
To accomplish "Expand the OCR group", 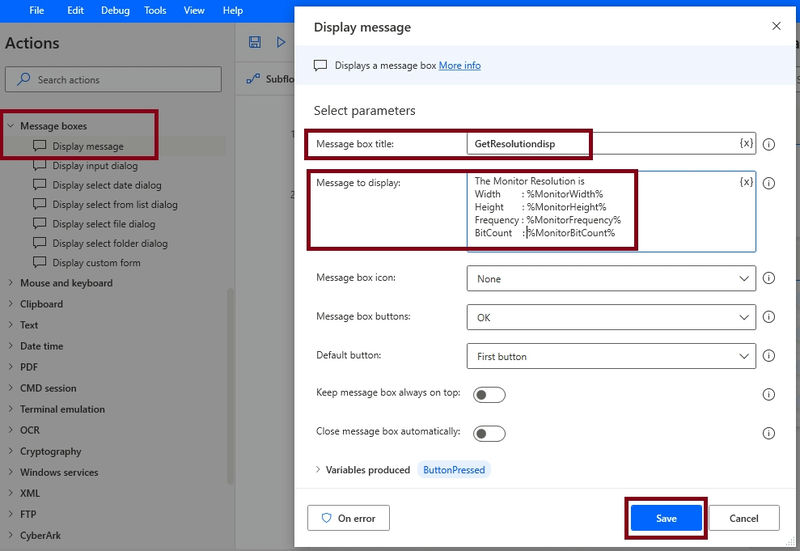I will click(11, 430).
